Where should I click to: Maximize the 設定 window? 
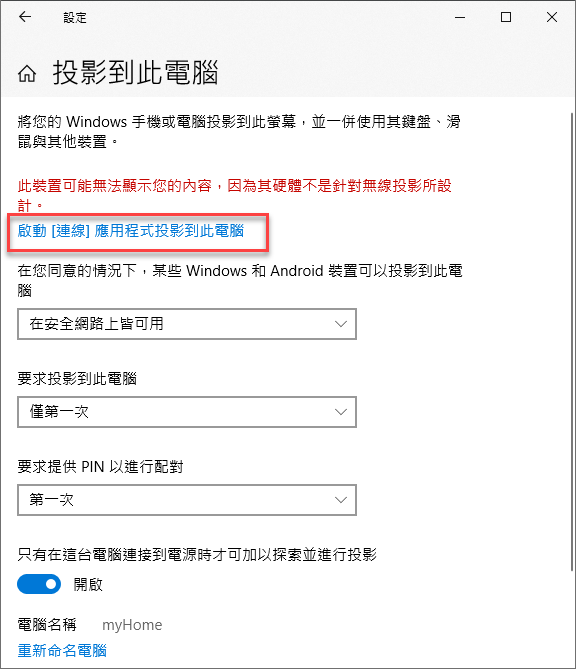coord(506,17)
